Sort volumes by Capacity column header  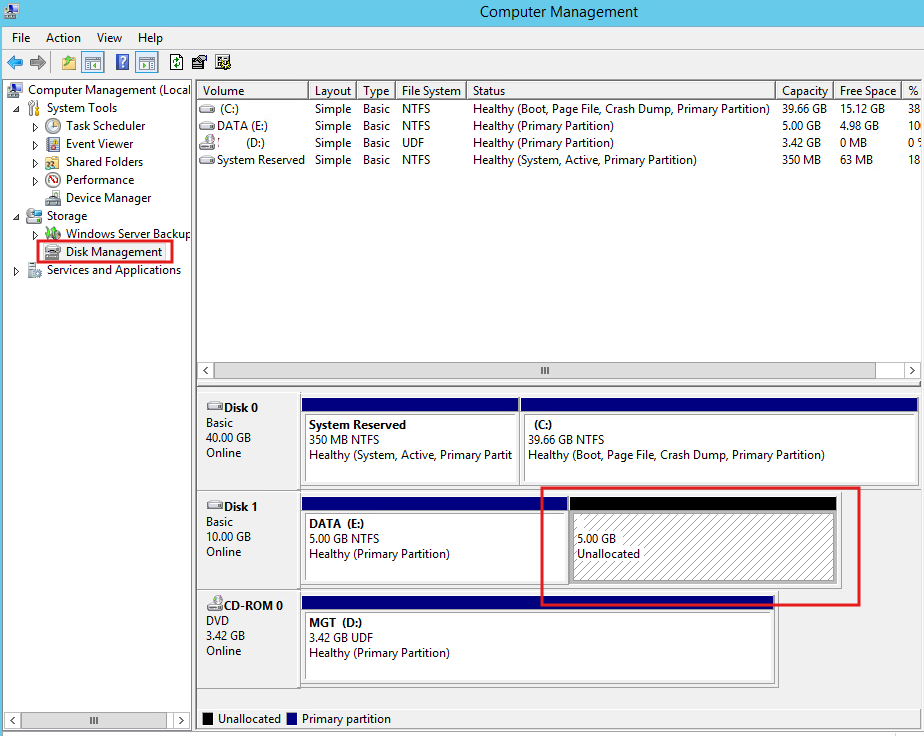tap(804, 91)
